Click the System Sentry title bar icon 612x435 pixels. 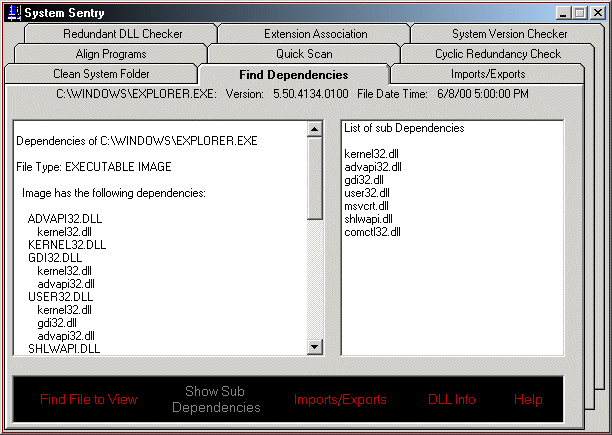(x=13, y=12)
